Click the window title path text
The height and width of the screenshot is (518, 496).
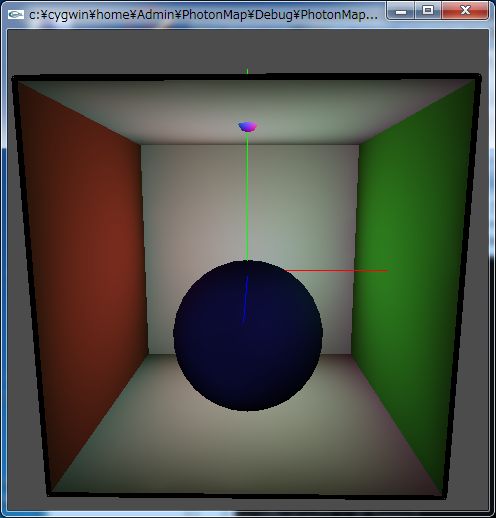(x=203, y=15)
